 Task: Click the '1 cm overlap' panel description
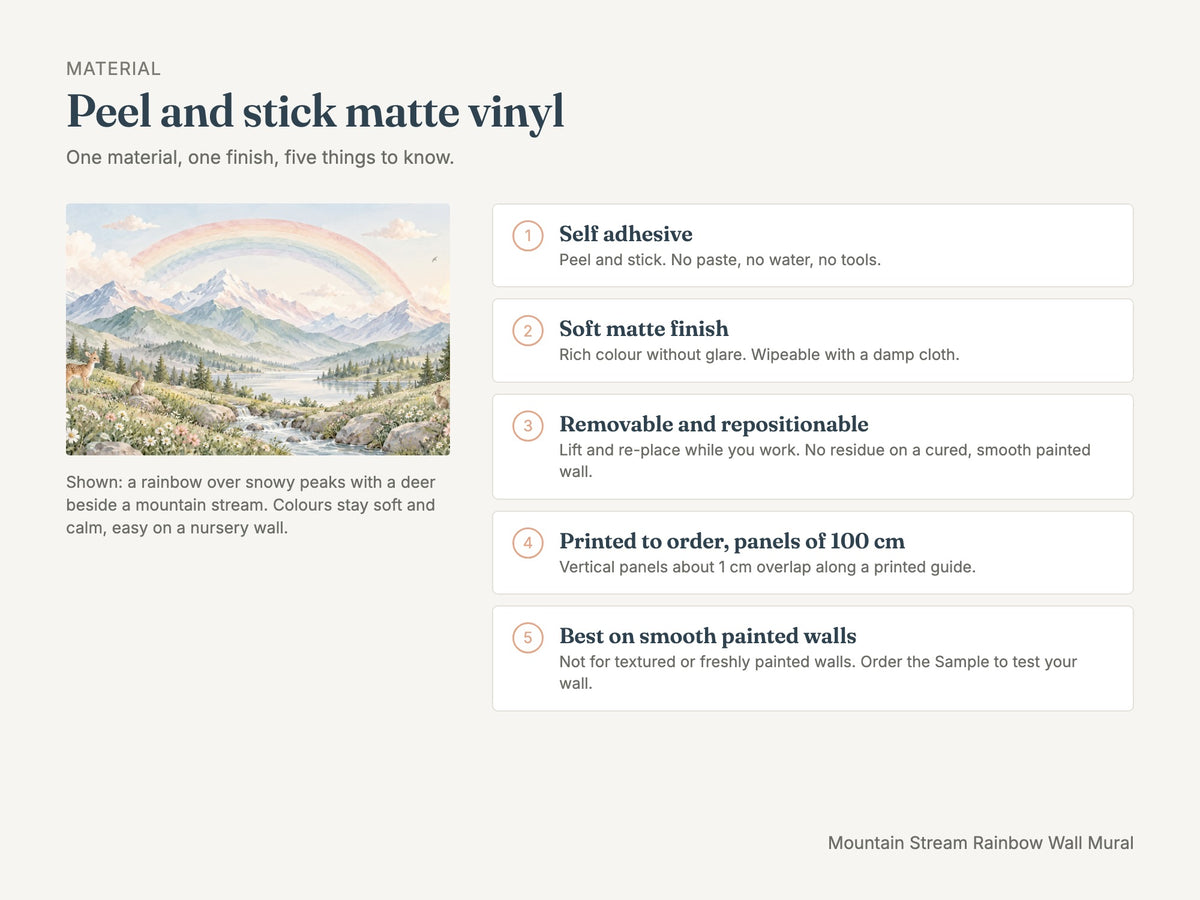coord(767,567)
